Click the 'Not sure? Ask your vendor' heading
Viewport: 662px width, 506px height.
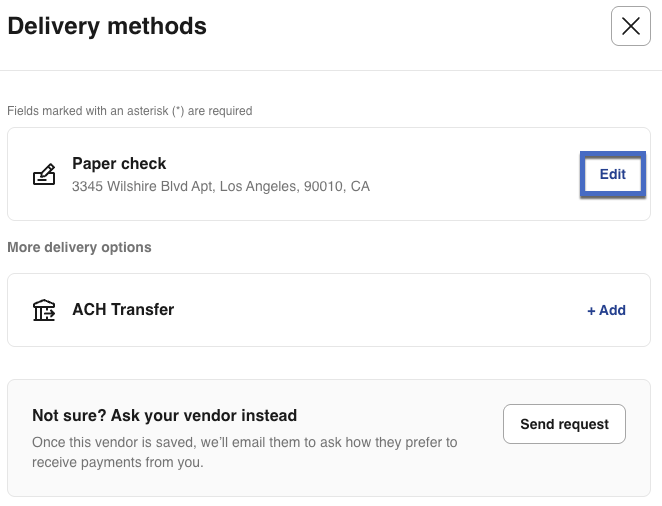click(x=164, y=416)
